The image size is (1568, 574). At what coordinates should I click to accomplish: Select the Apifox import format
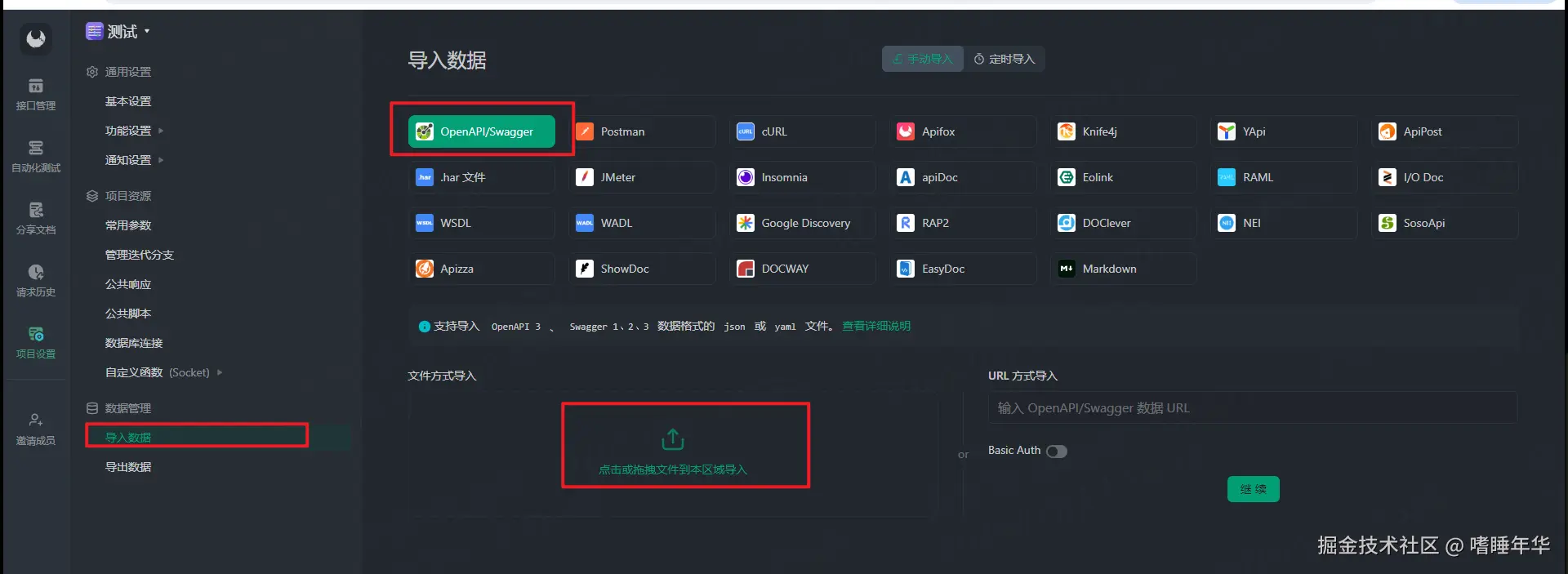pyautogui.click(x=963, y=131)
